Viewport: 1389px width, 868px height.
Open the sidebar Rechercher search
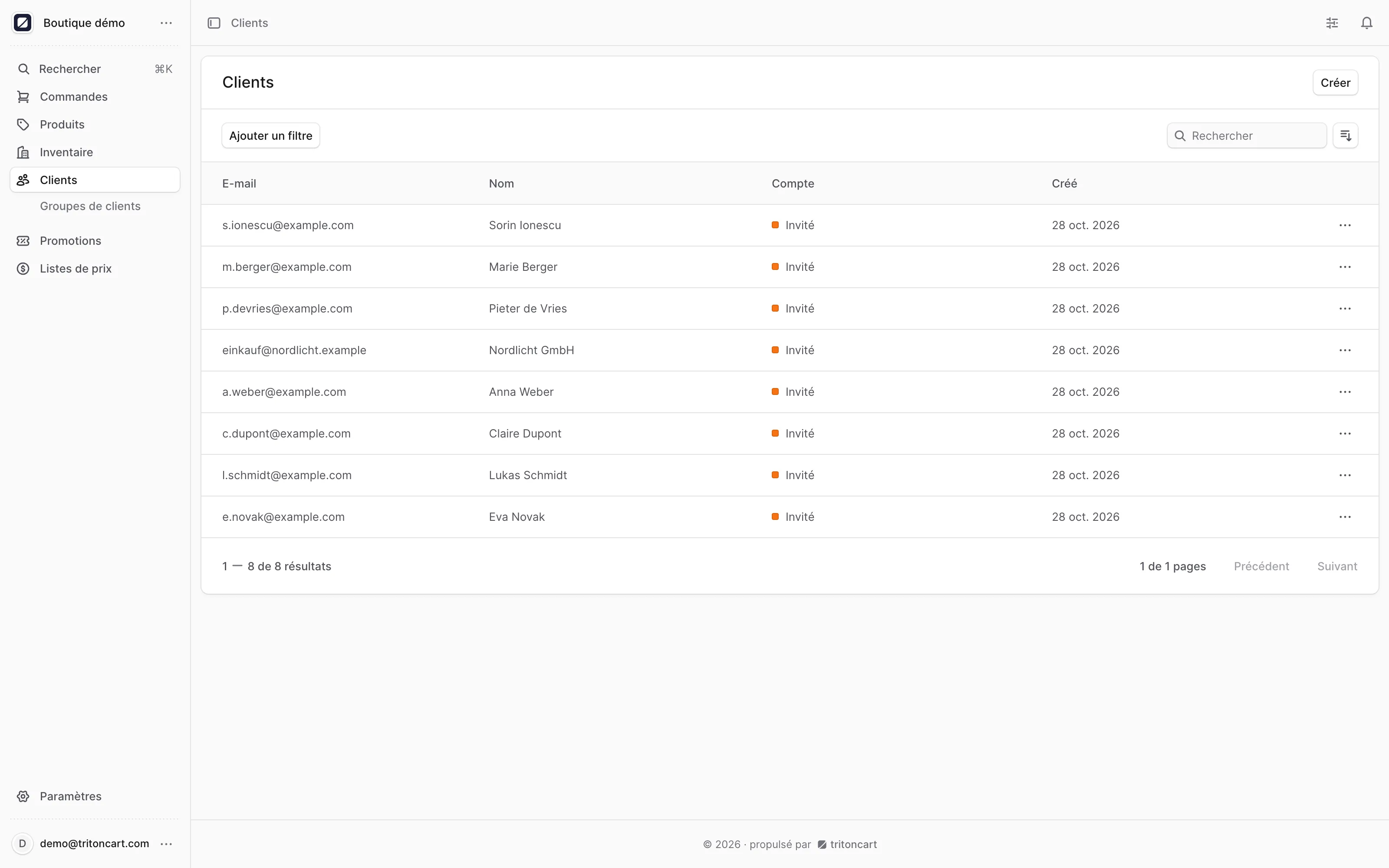click(x=95, y=69)
